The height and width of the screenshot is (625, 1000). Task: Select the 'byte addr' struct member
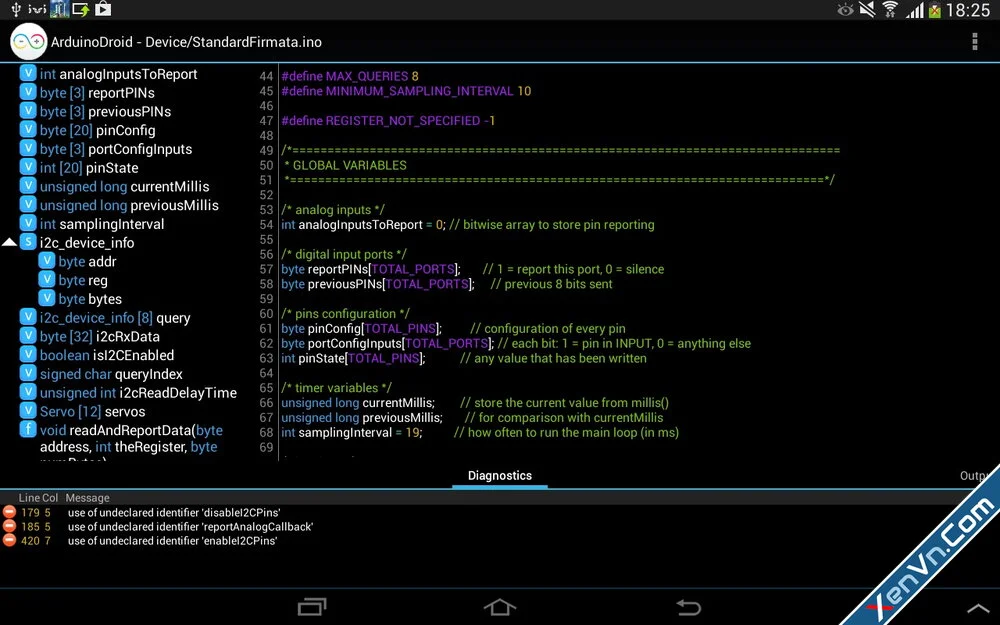(87, 262)
